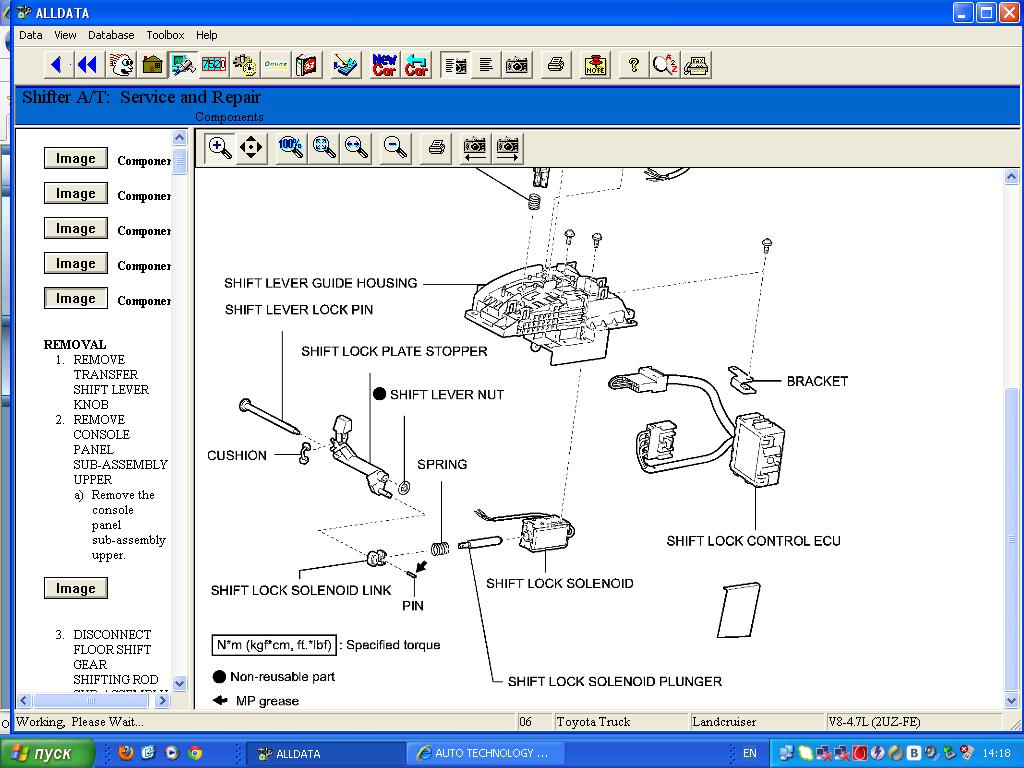Image resolution: width=1024 pixels, height=768 pixels.
Task: Open the Database menu
Action: 111,35
